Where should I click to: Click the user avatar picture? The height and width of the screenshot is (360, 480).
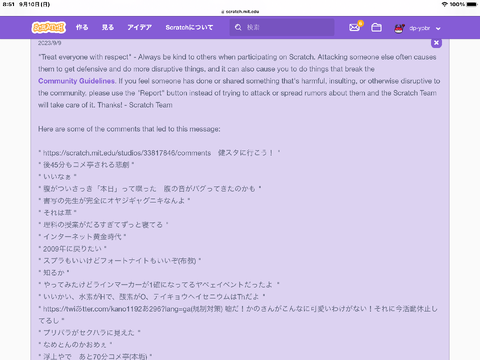(399, 28)
